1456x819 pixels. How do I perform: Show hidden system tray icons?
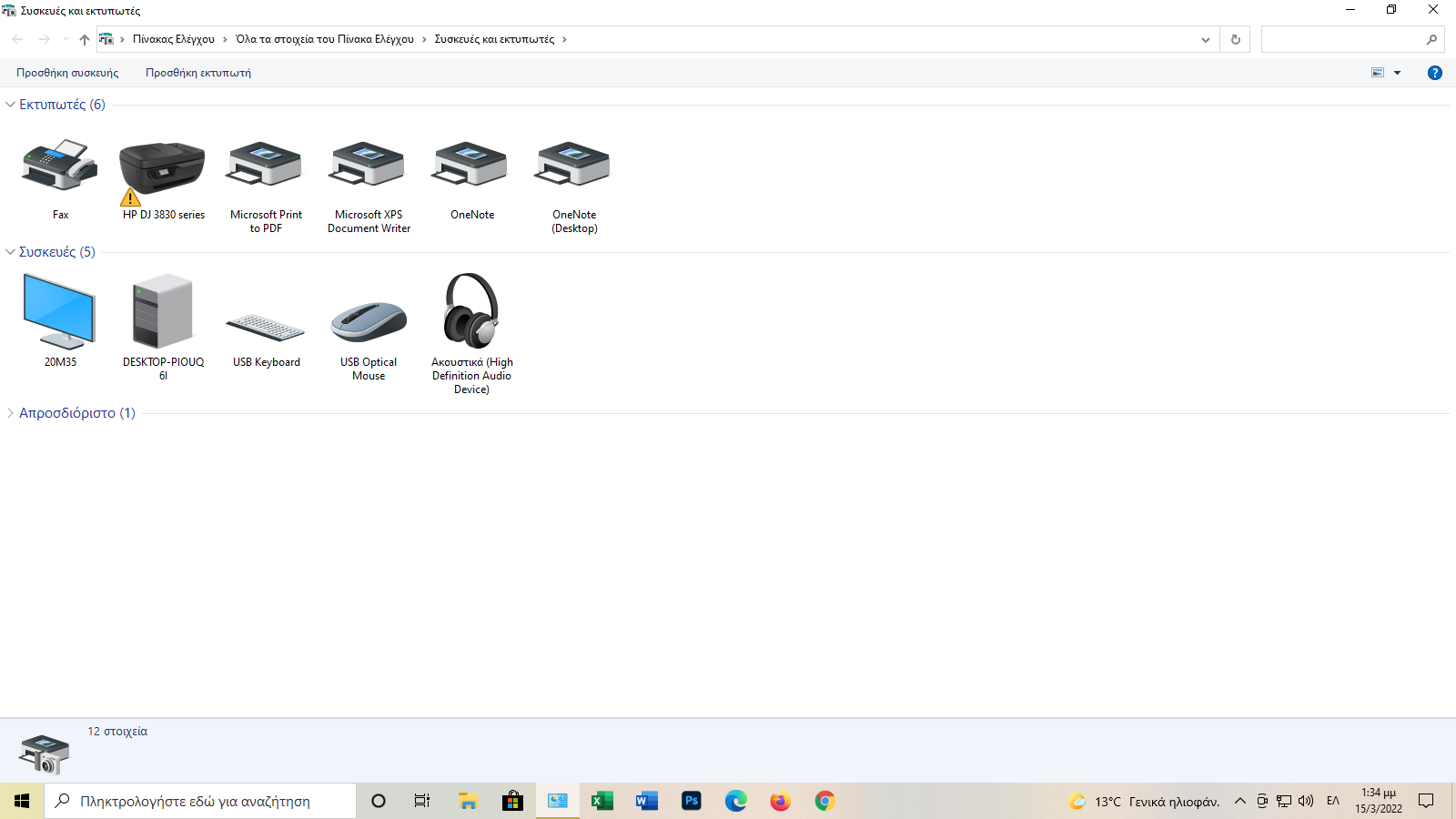tap(1239, 801)
